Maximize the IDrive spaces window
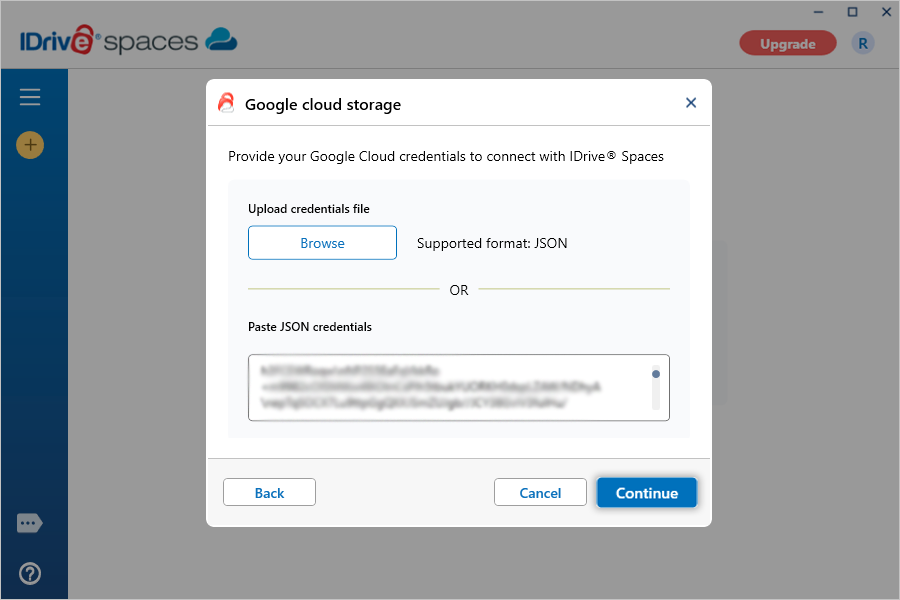The height and width of the screenshot is (600, 900). click(852, 12)
